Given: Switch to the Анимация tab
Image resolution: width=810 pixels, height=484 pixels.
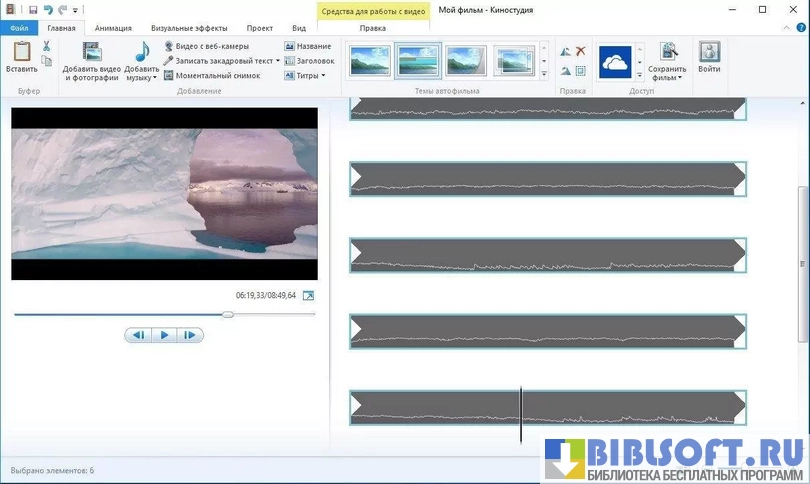Looking at the screenshot, I should point(112,29).
